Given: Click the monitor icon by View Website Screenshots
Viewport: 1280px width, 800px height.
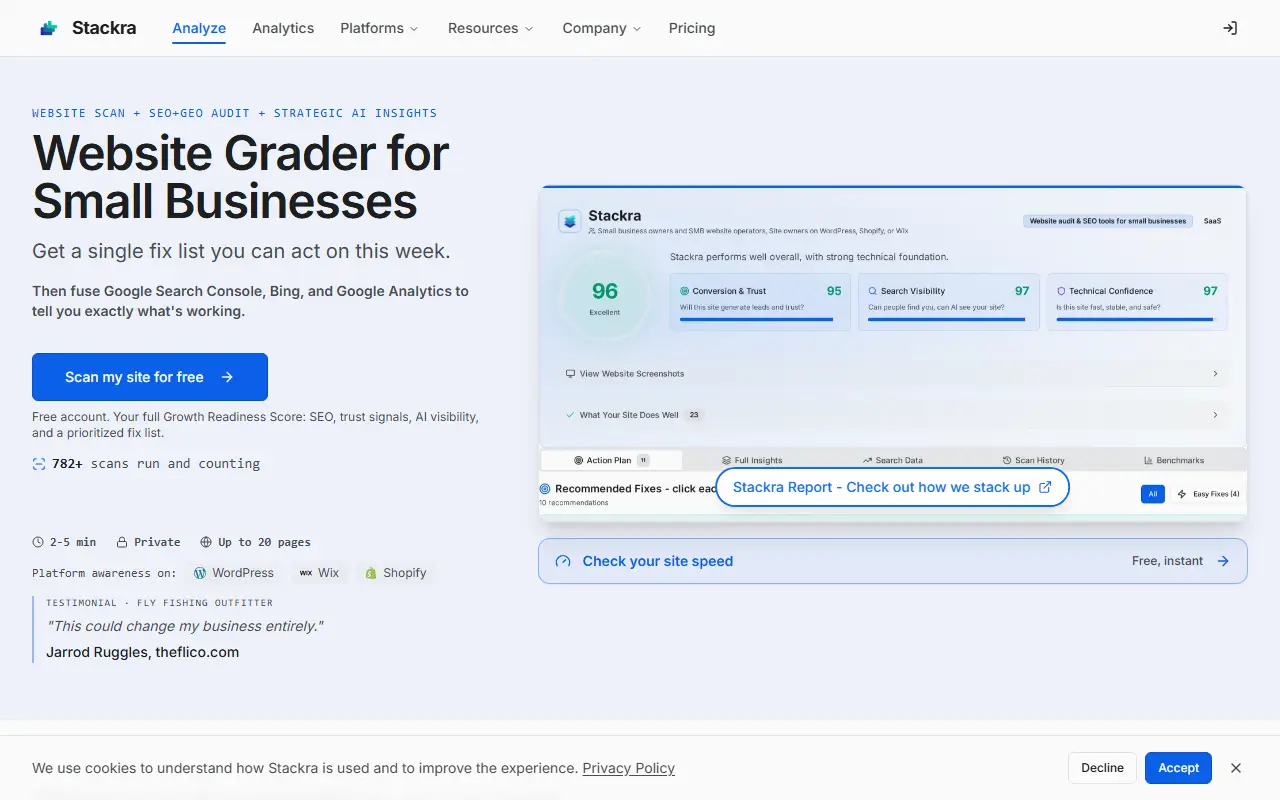Looking at the screenshot, I should (x=570, y=374).
